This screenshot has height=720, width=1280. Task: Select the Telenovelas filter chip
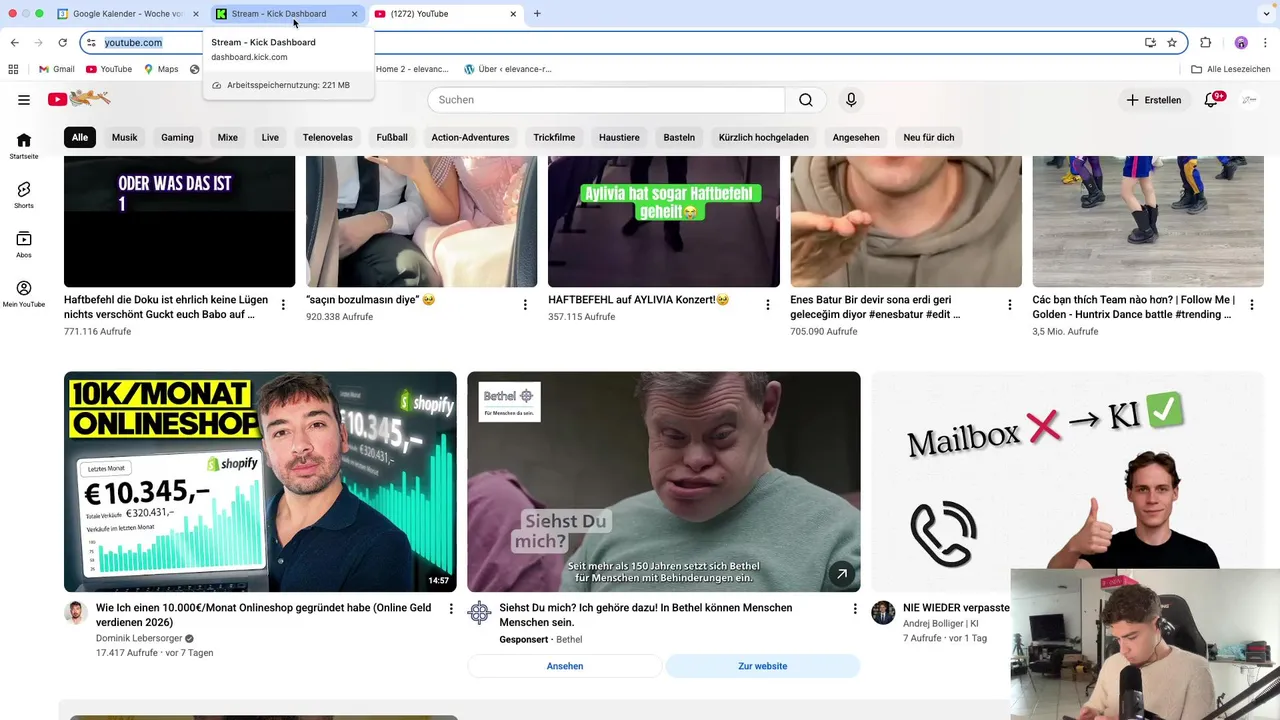(328, 137)
